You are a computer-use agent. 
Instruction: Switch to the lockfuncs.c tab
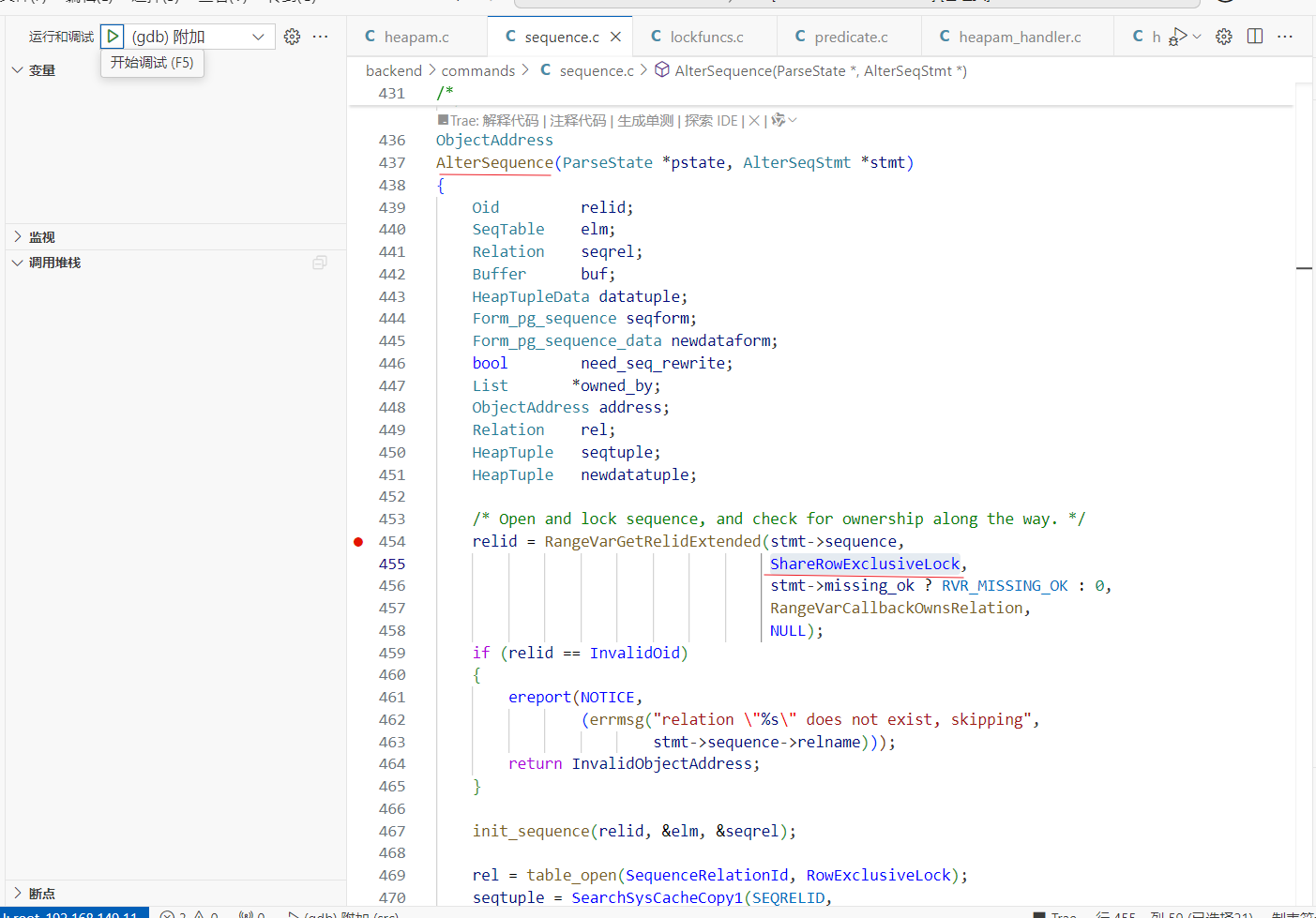tap(706, 37)
